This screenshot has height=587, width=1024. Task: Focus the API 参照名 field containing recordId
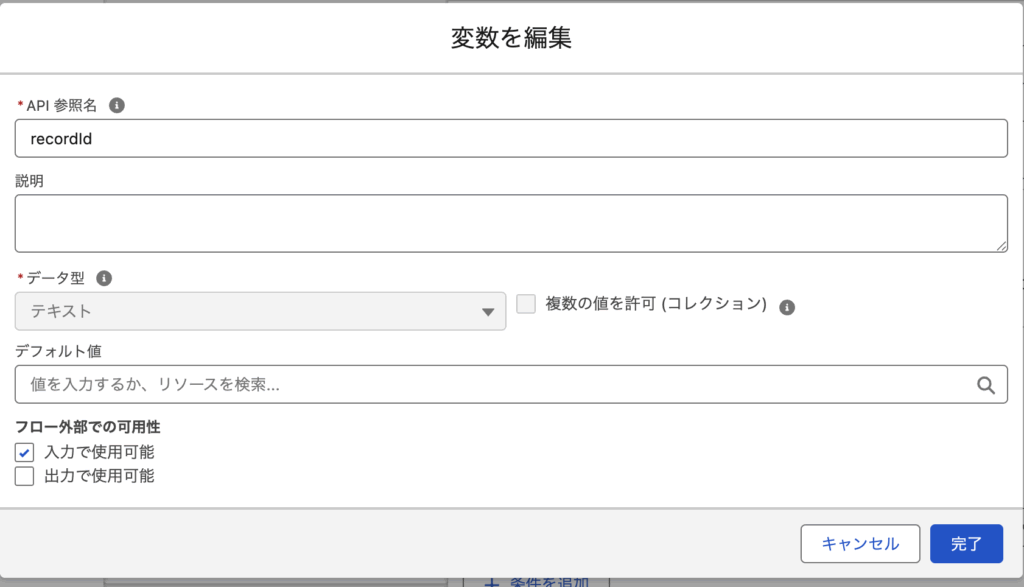tap(510, 138)
